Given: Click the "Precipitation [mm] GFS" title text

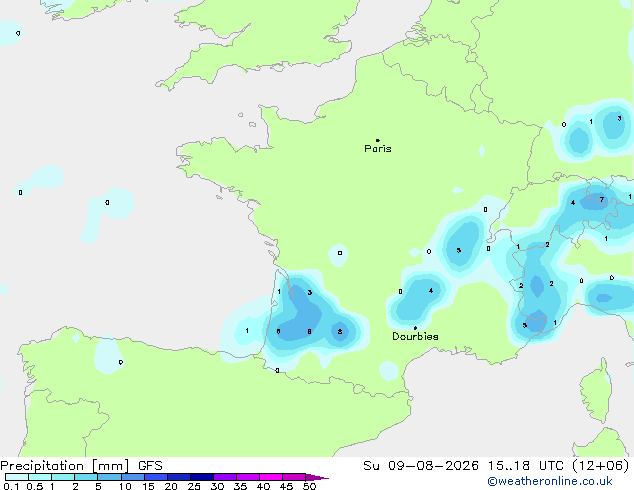Looking at the screenshot, I should tap(81, 466).
